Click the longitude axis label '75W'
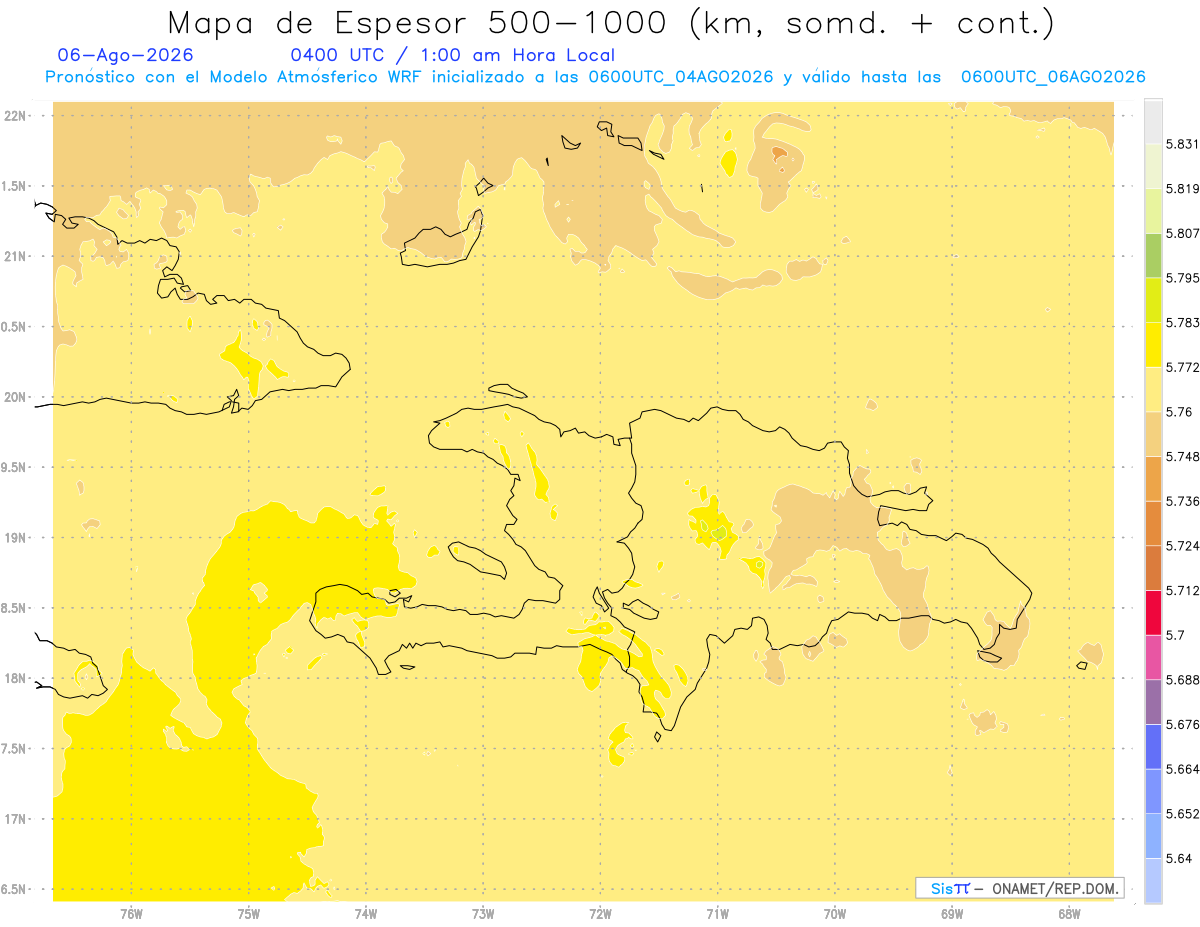This screenshot has height=927, width=1200. point(248,913)
